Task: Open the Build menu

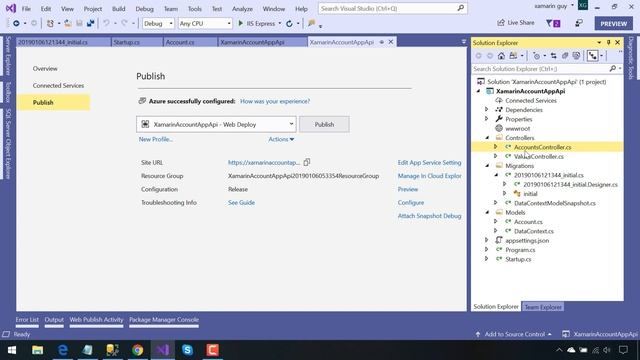Action: (x=119, y=9)
